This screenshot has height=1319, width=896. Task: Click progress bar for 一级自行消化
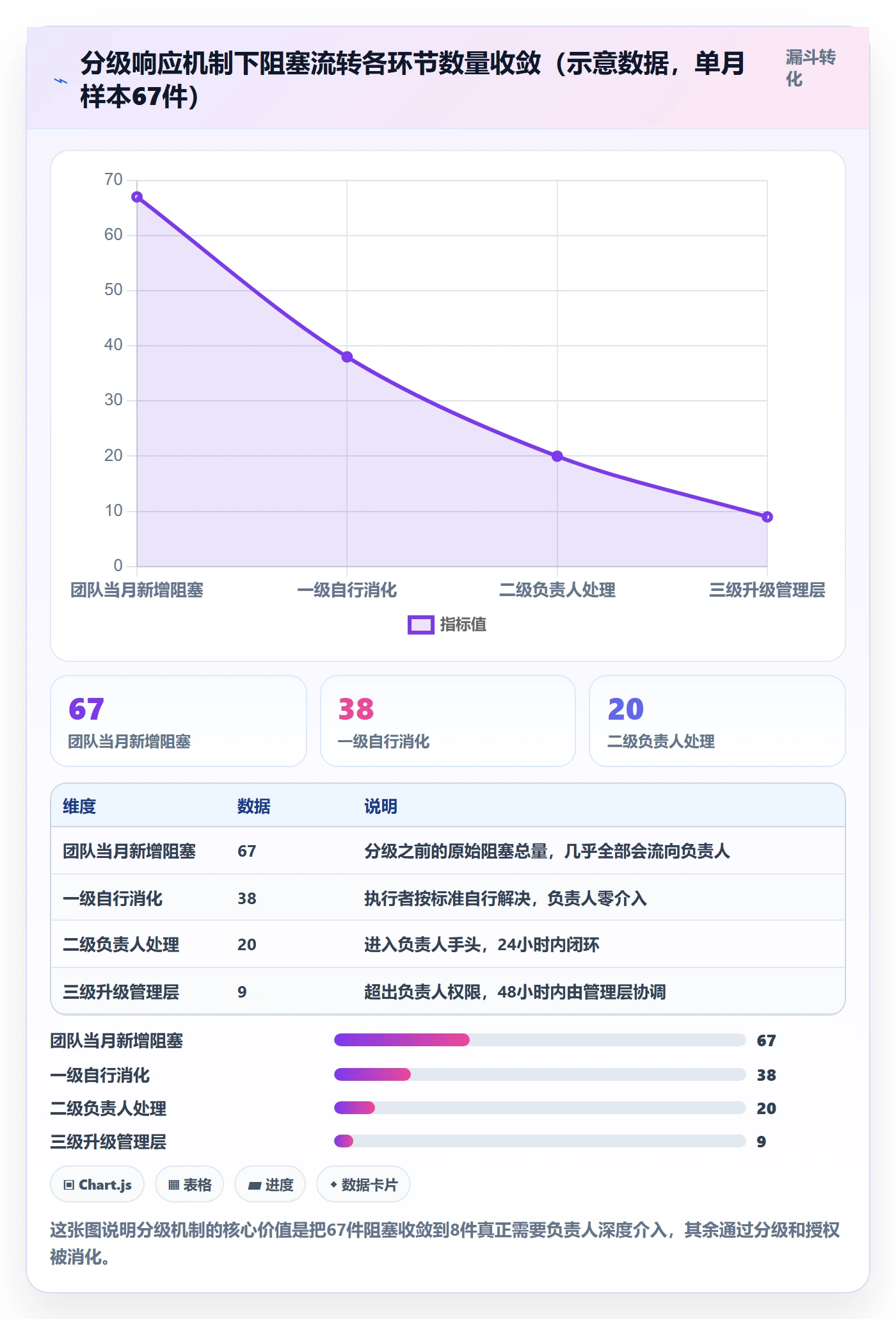coord(540,1074)
